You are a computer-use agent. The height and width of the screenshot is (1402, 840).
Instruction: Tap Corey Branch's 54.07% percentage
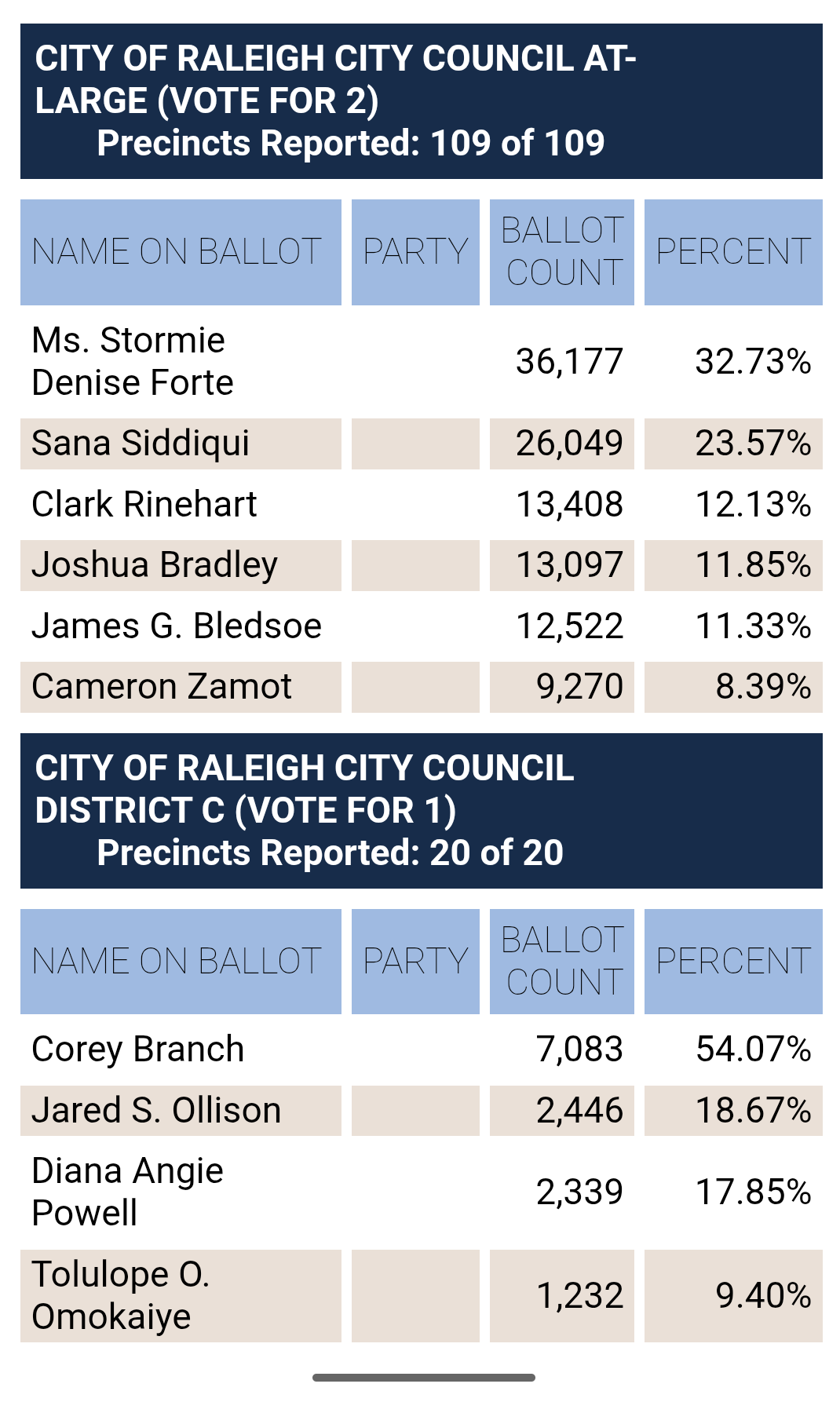click(x=753, y=1050)
